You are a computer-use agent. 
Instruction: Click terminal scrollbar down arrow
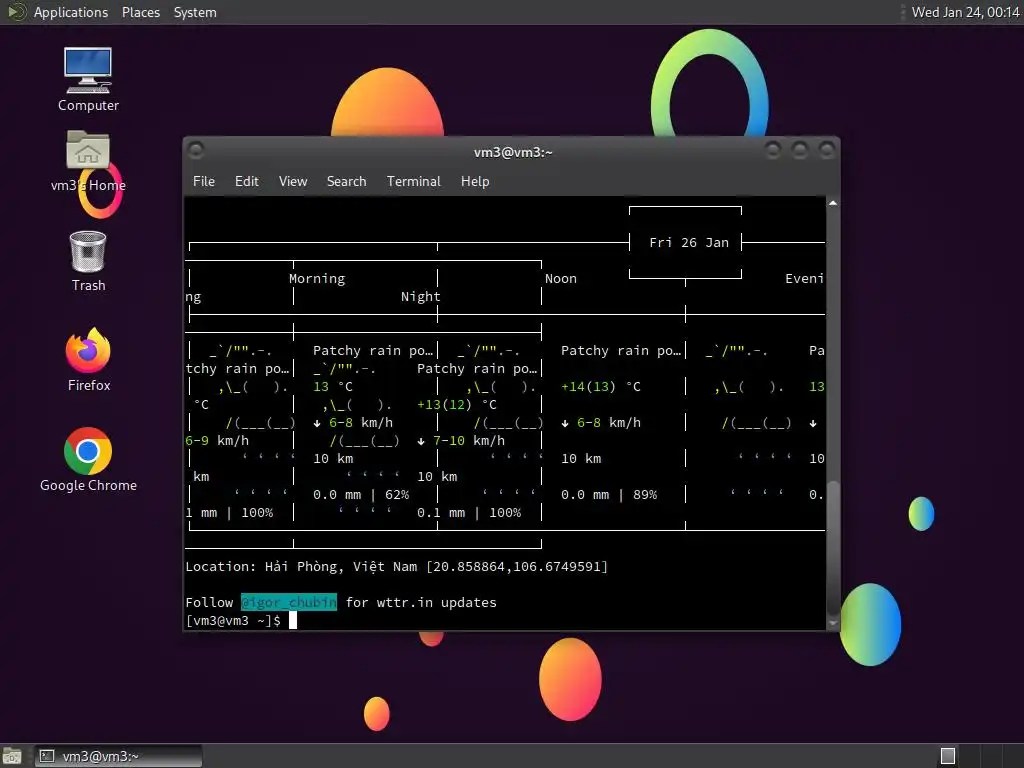pyautogui.click(x=833, y=624)
